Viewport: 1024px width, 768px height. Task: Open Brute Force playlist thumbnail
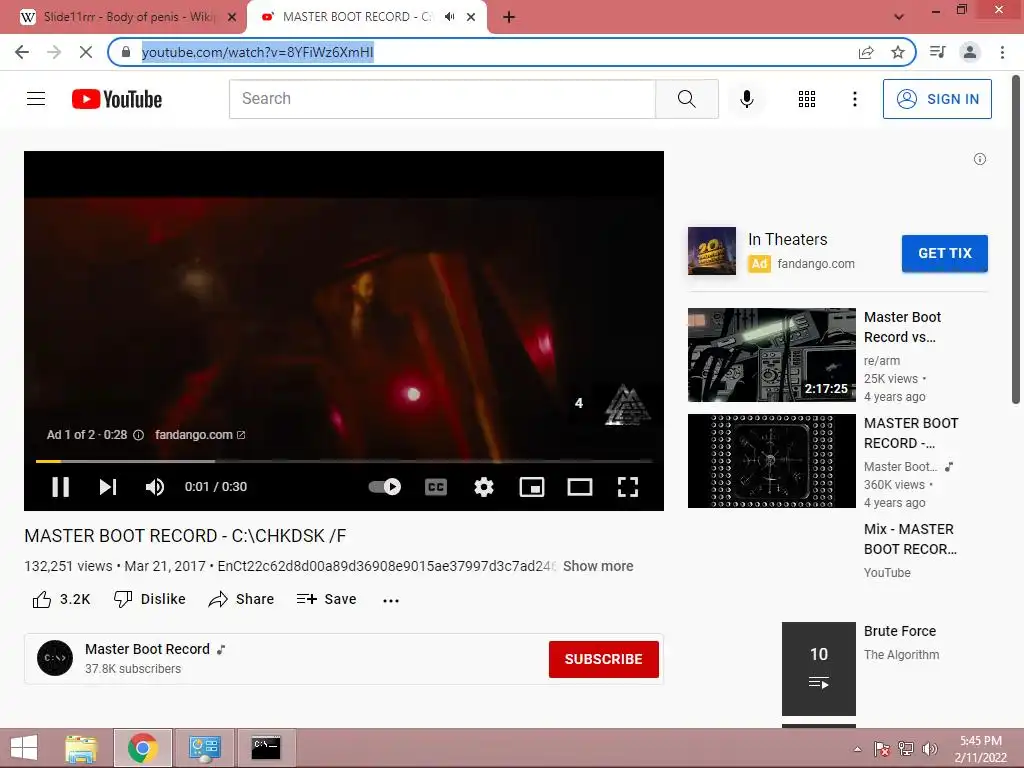818,669
